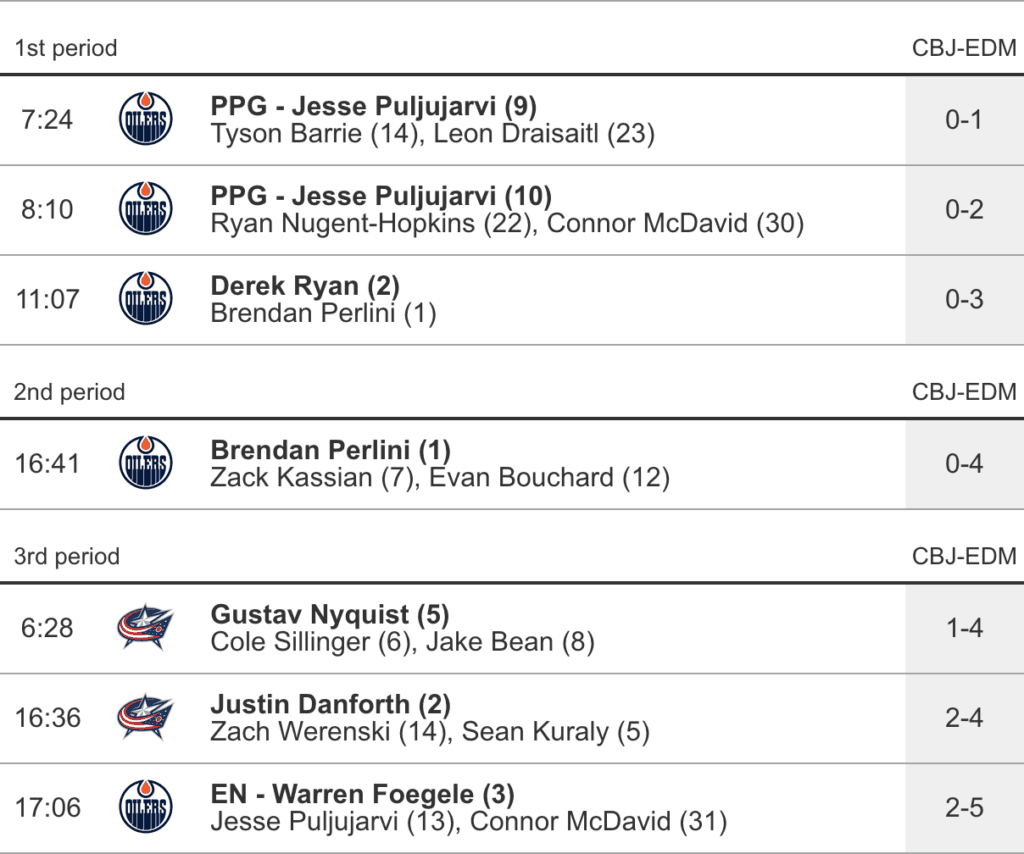Click the Oilers logo beside the 7:24 goal
The width and height of the screenshot is (1024, 854).
(145, 120)
